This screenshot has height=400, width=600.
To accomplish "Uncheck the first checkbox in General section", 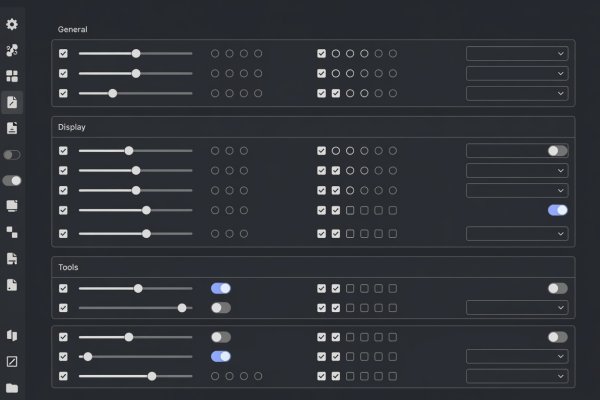I will tap(63, 54).
